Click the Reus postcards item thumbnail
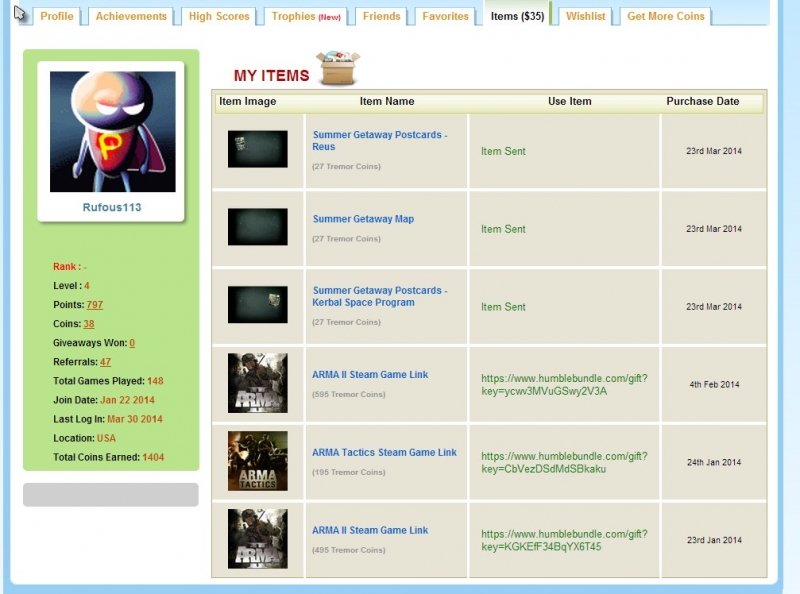Viewport: 800px width, 594px height. point(258,149)
